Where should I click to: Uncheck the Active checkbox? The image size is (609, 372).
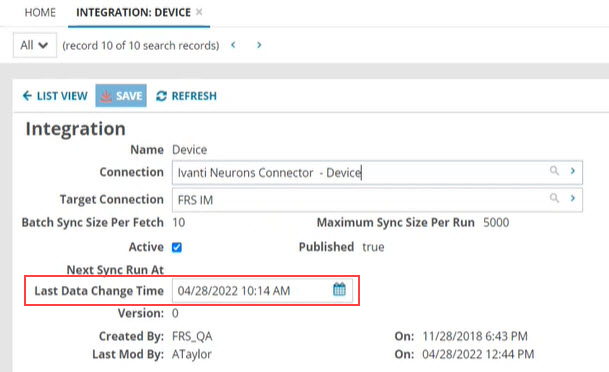click(x=177, y=247)
